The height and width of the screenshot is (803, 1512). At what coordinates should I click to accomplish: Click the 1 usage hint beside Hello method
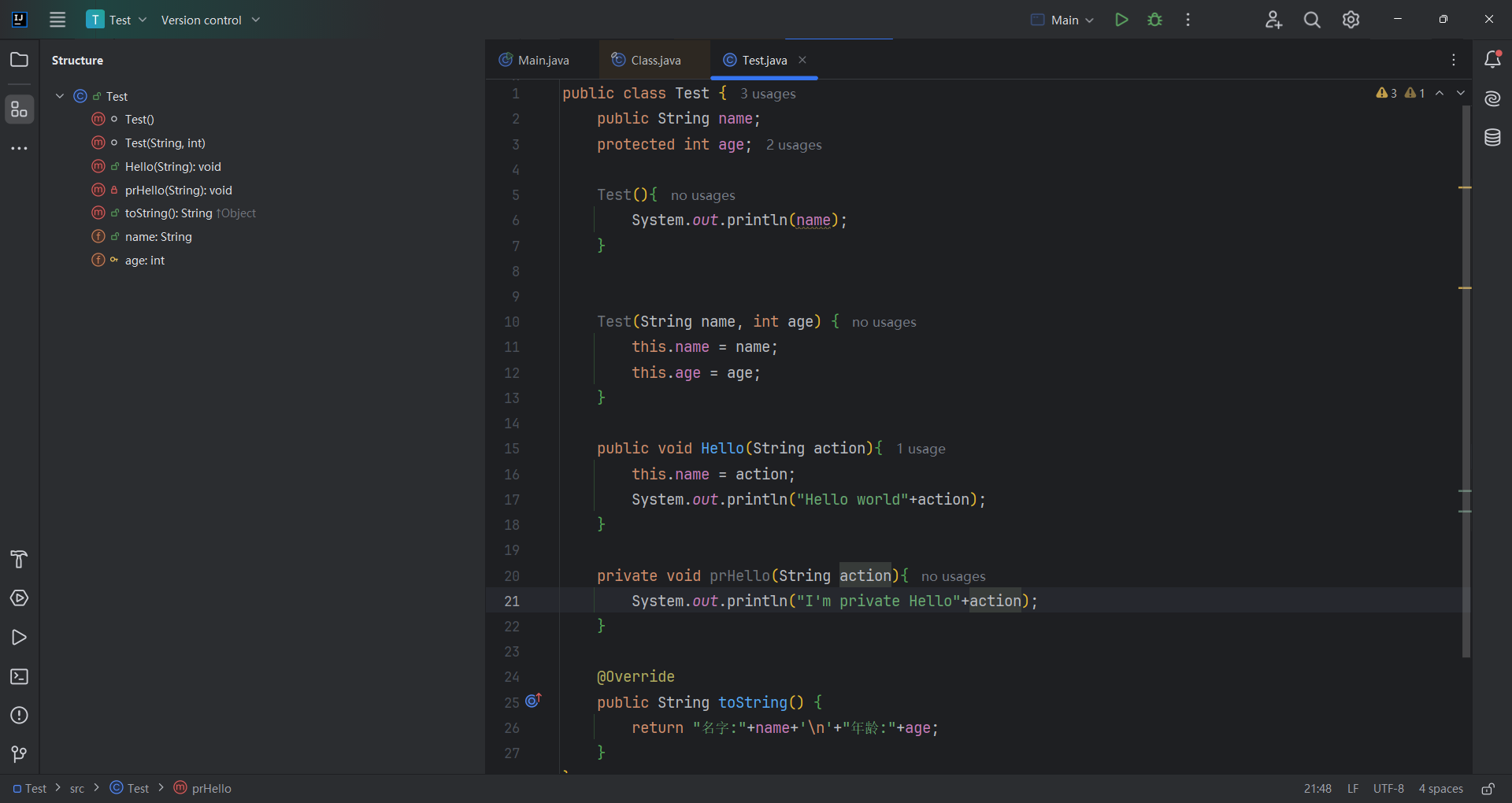tap(921, 449)
